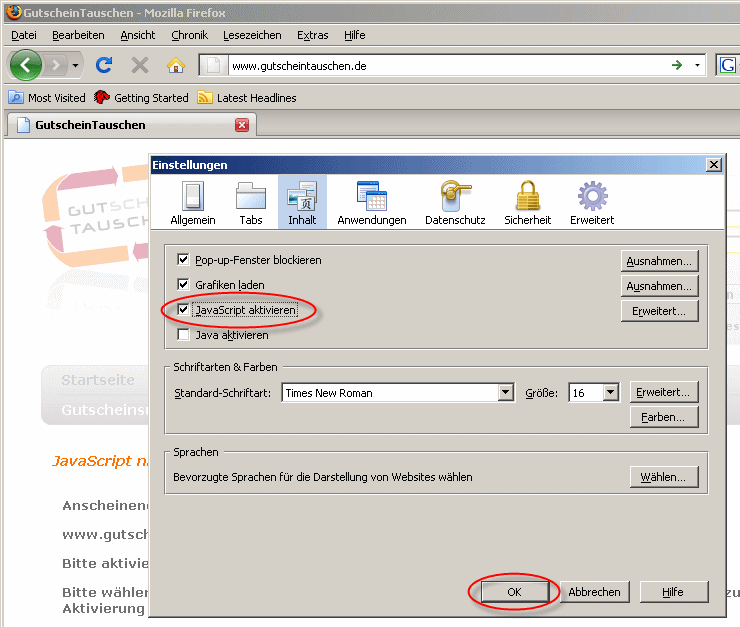
Task: Open the Sicherheit padlock panel
Action: tap(527, 203)
